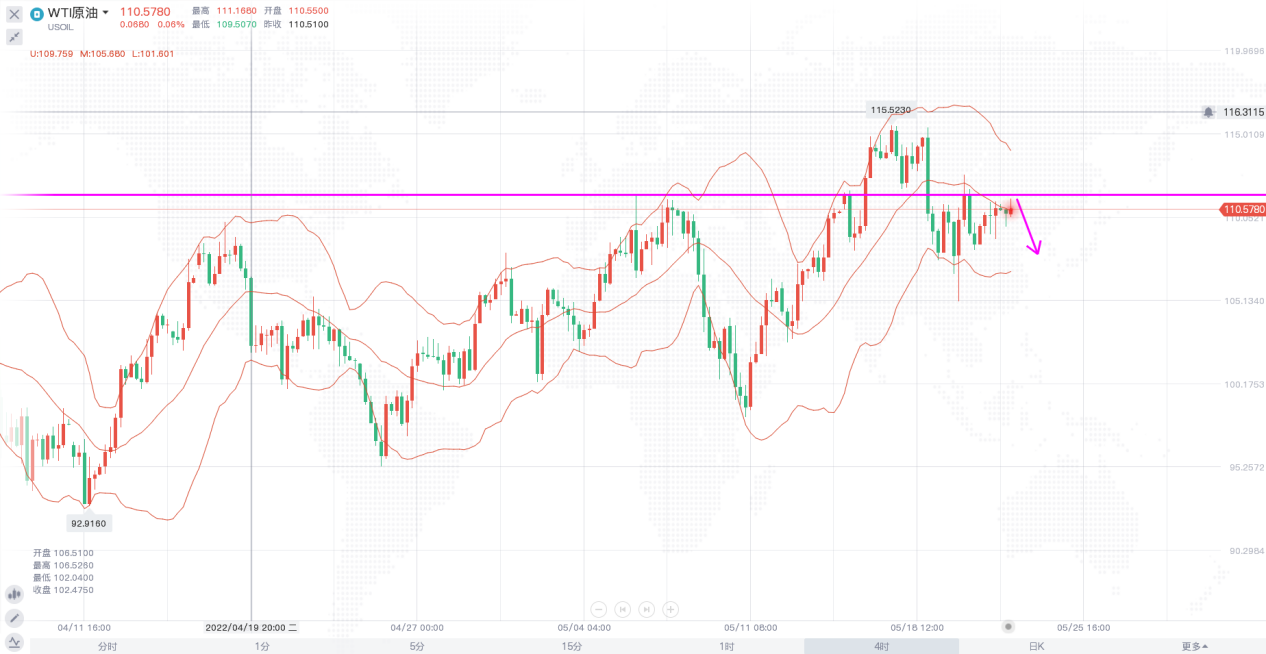The height and width of the screenshot is (654, 1266).
Task: Open the WTI原油 symbol dropdown arrow
Action: [106, 13]
